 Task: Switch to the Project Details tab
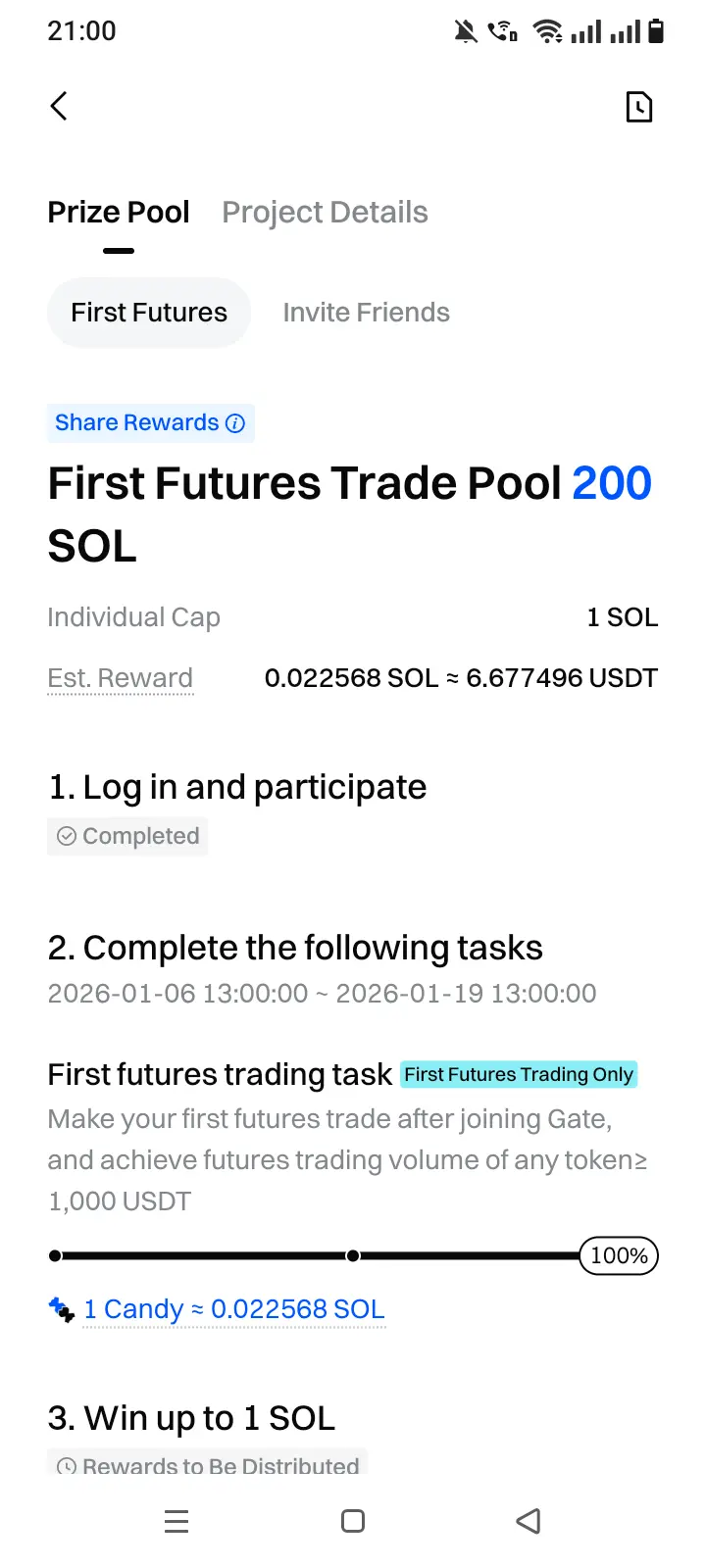(x=325, y=213)
